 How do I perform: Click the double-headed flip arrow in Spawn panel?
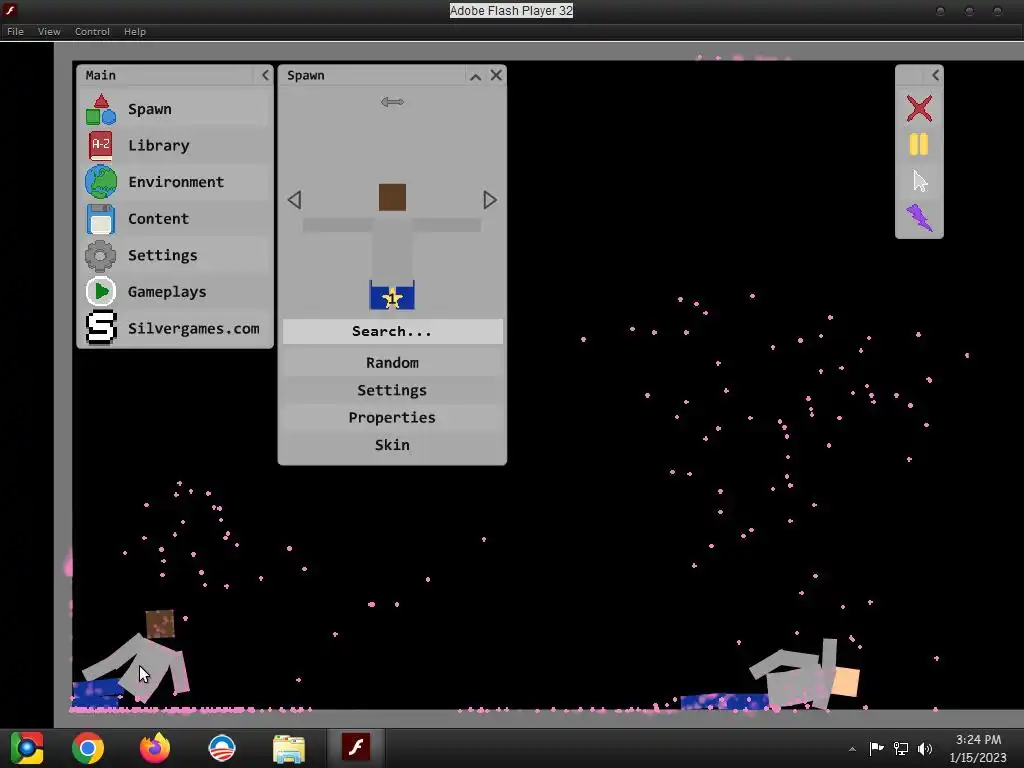click(x=392, y=102)
